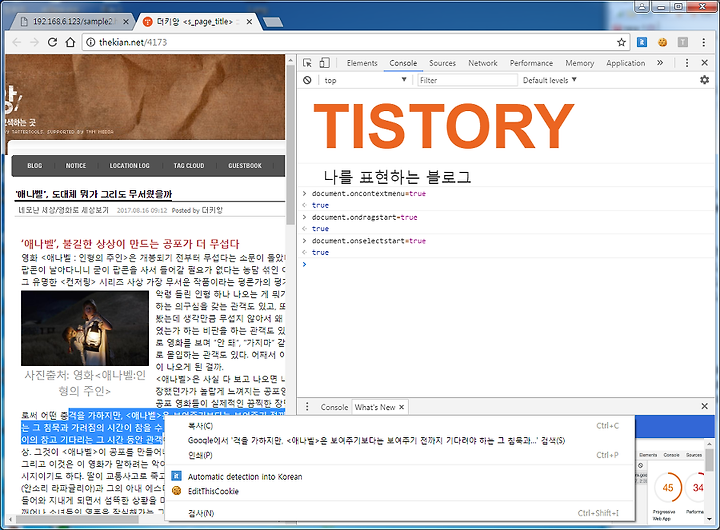
Task: Activate the DevTools inspect element picker
Action: (x=307, y=63)
